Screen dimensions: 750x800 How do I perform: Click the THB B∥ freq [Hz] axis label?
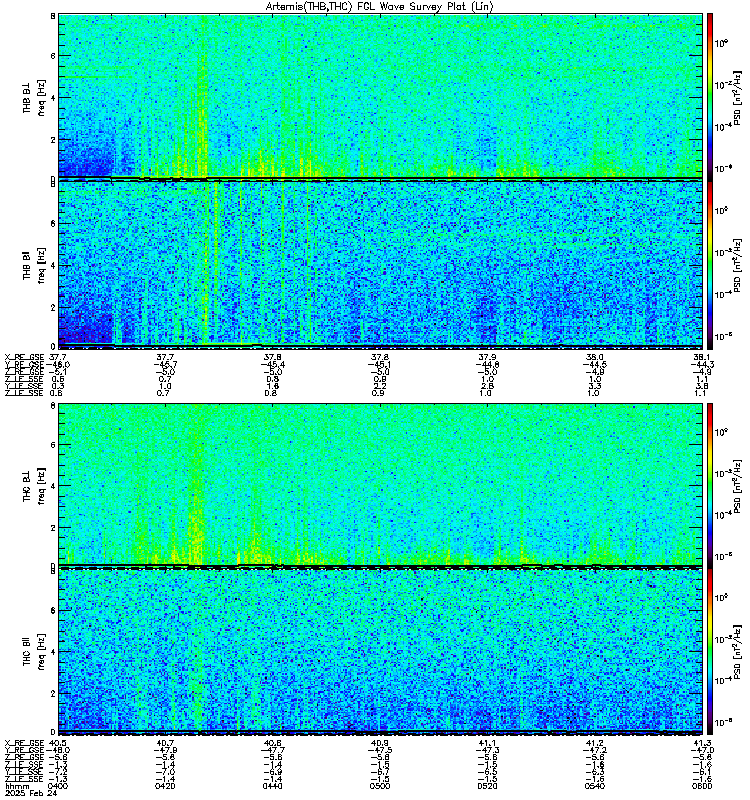pyautogui.click(x=34, y=265)
